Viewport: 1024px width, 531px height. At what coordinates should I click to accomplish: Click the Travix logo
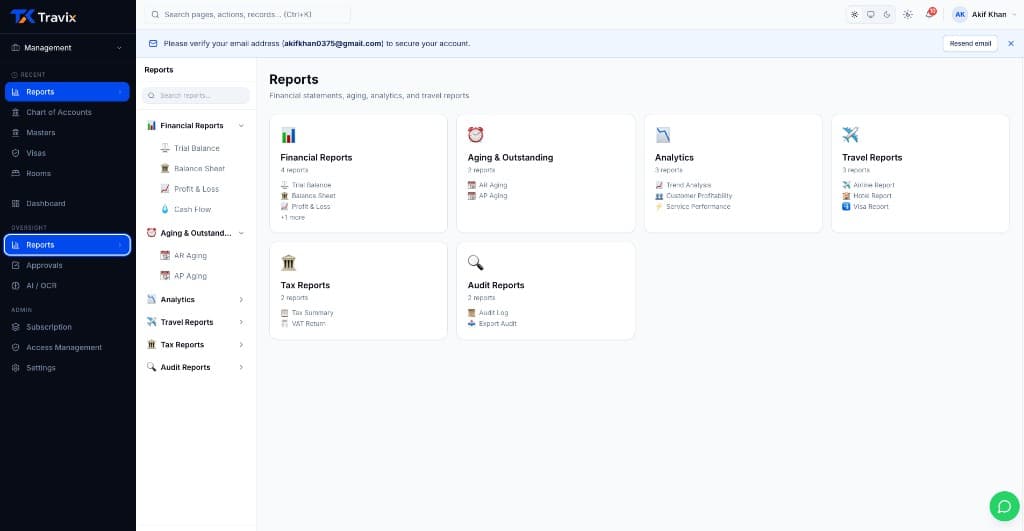(43, 17)
